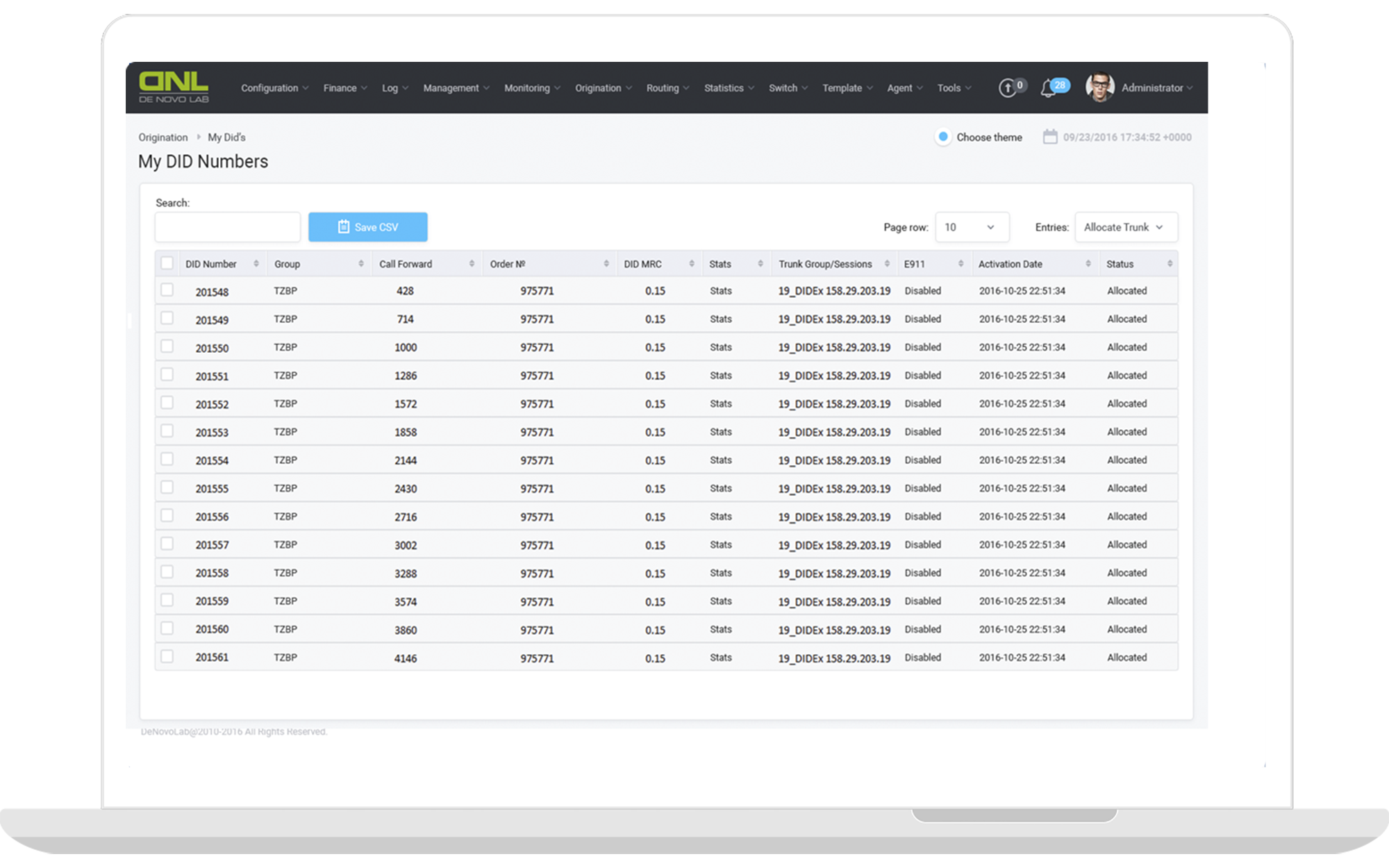The image size is (1389, 868).
Task: Click TZBP group cell for DID 201558
Action: [285, 573]
